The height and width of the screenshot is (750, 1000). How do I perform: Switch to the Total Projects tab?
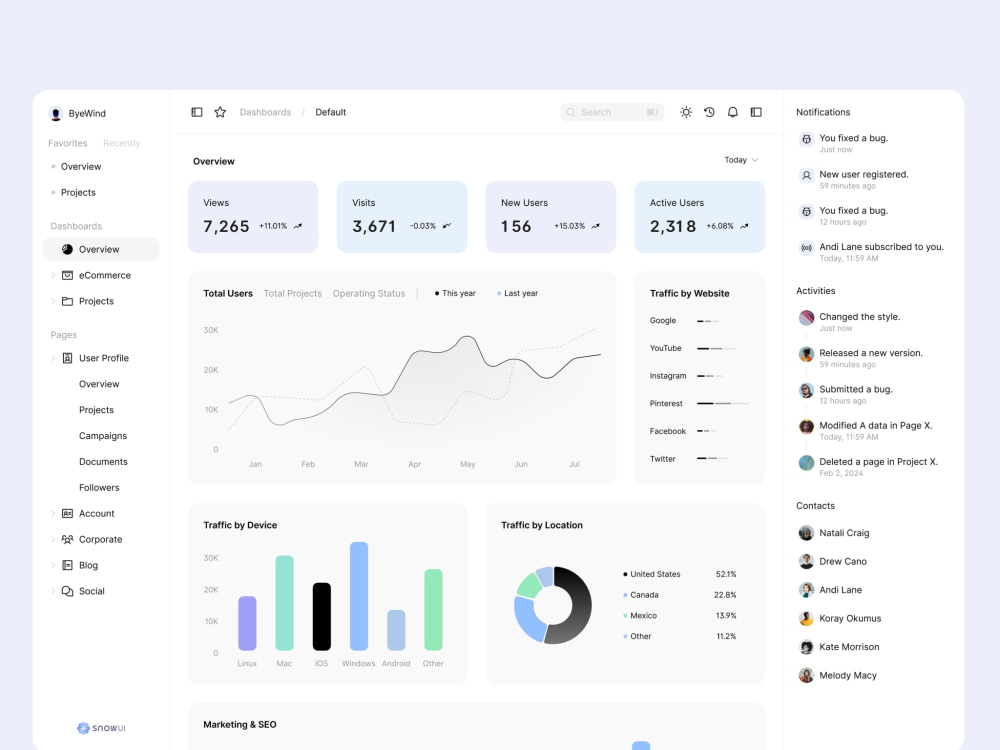(293, 293)
